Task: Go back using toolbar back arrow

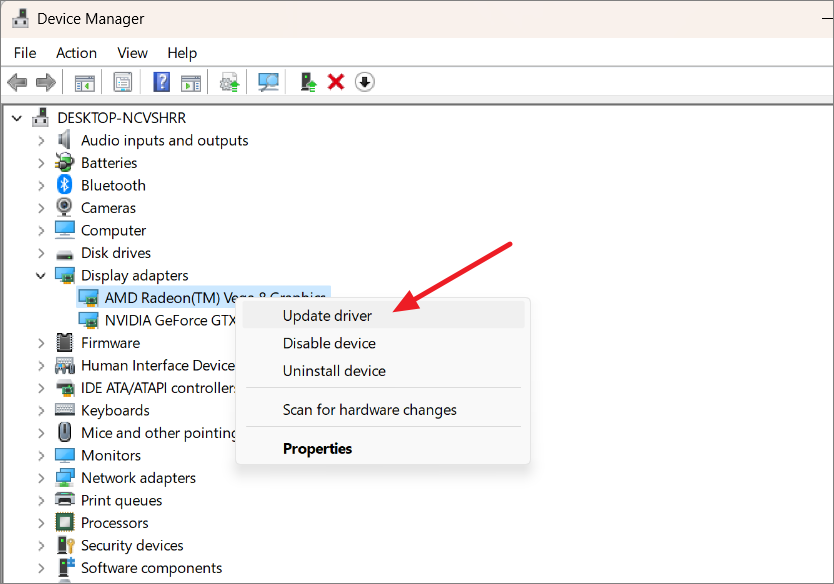Action: pos(17,82)
